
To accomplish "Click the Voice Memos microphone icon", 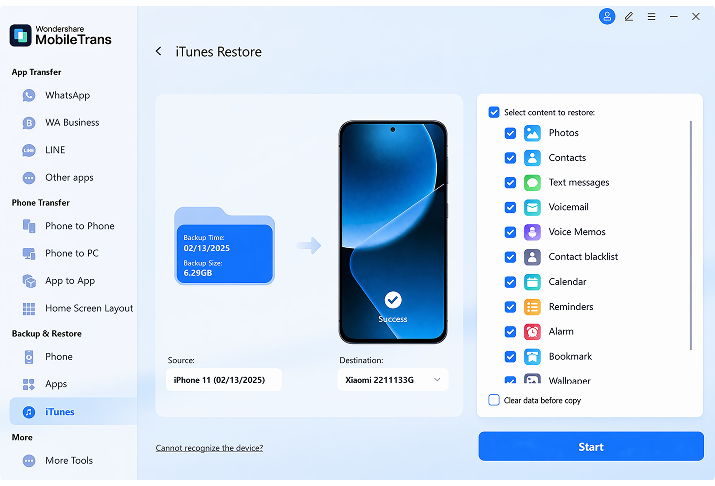I will [532, 232].
